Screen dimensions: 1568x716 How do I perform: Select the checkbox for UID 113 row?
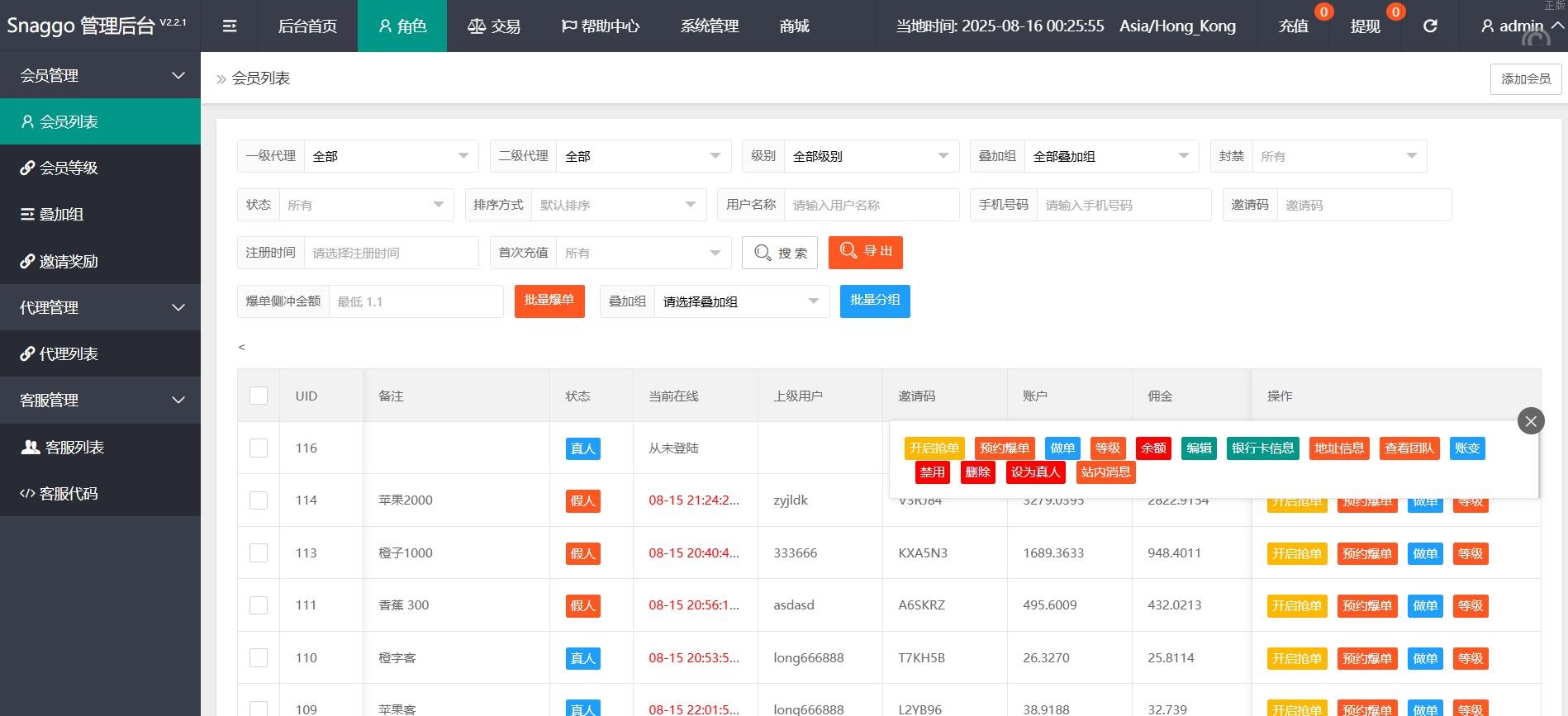pos(259,552)
